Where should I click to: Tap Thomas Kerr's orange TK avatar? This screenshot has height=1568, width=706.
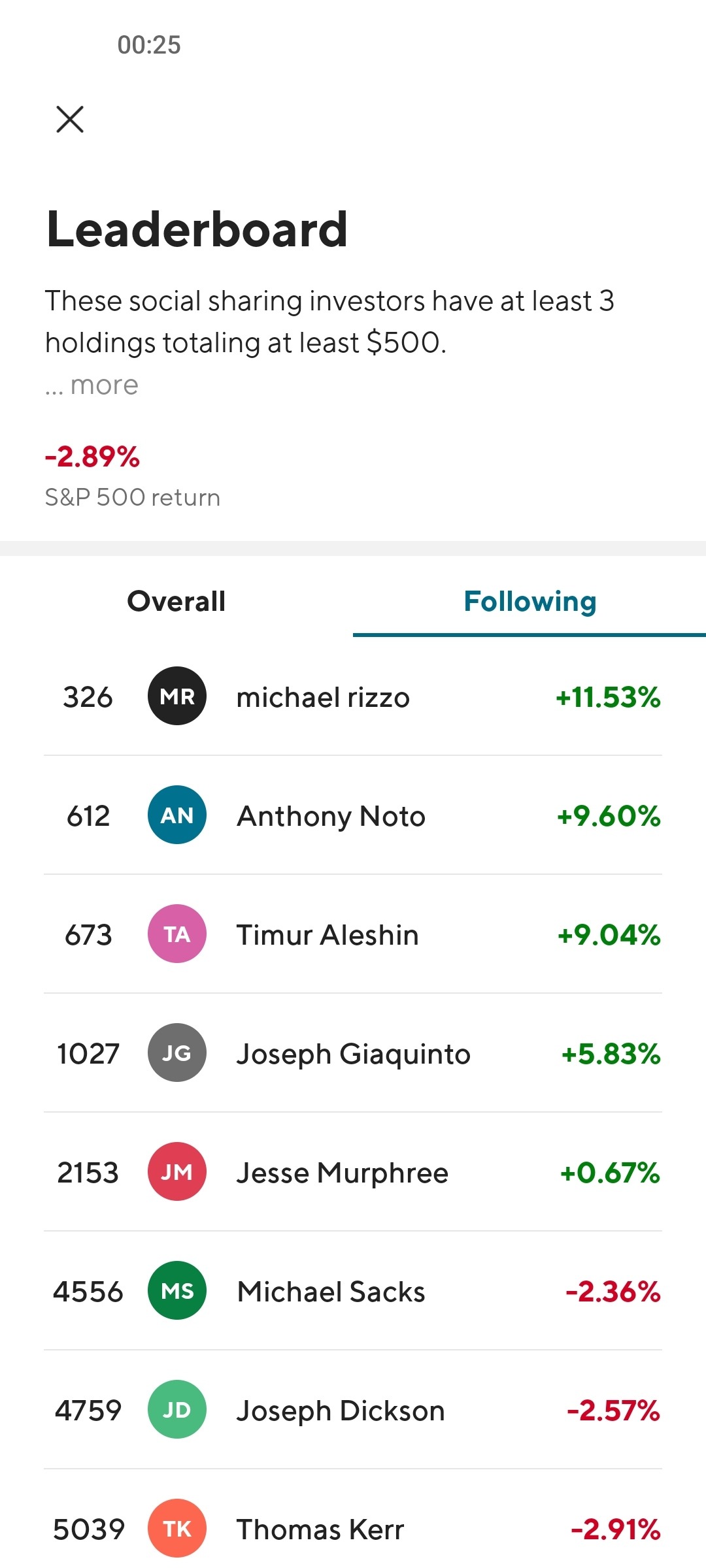pos(177,1529)
